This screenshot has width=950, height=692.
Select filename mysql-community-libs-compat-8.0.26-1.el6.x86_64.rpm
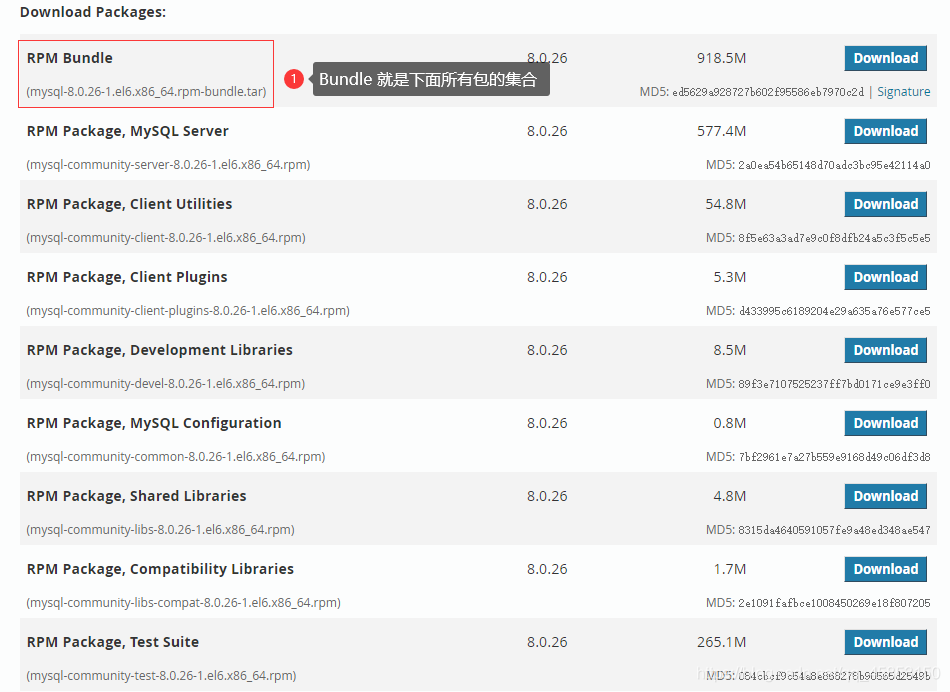point(184,603)
